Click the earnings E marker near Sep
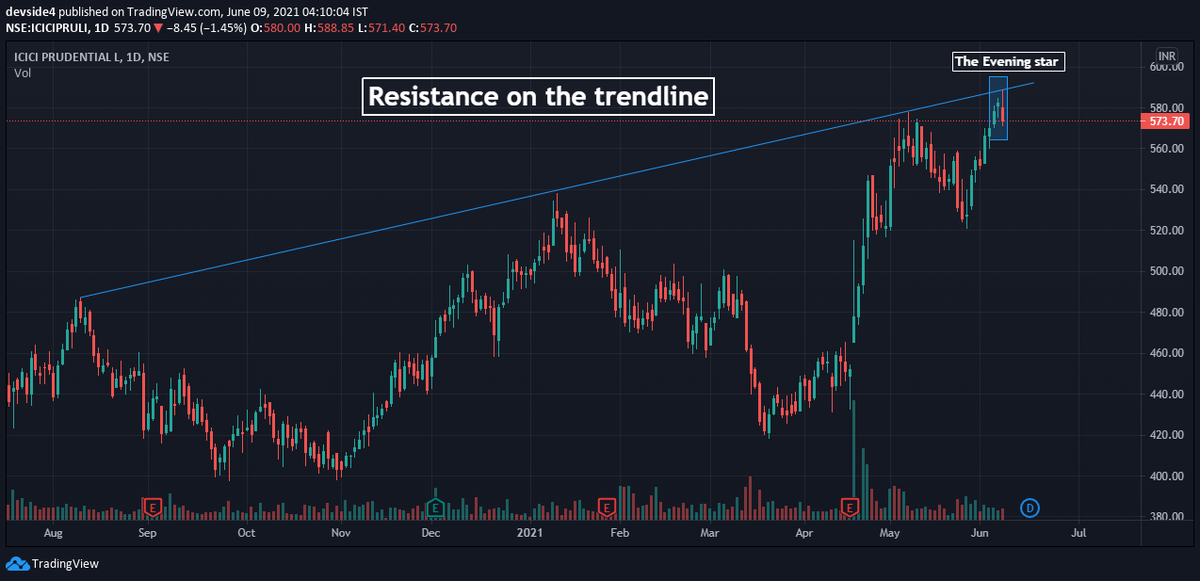The width and height of the screenshot is (1200, 581). pos(153,507)
